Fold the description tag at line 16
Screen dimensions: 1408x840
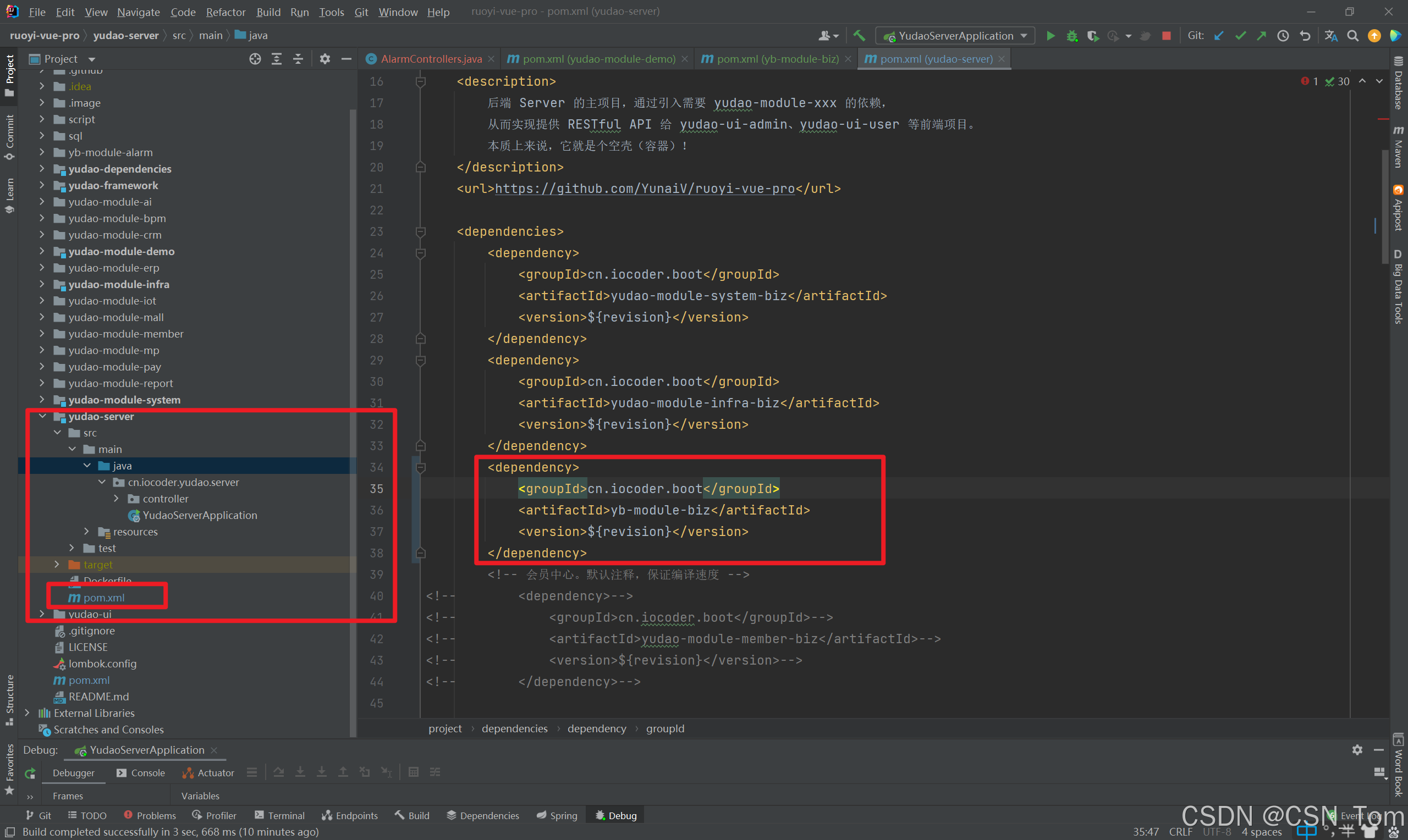(x=421, y=81)
